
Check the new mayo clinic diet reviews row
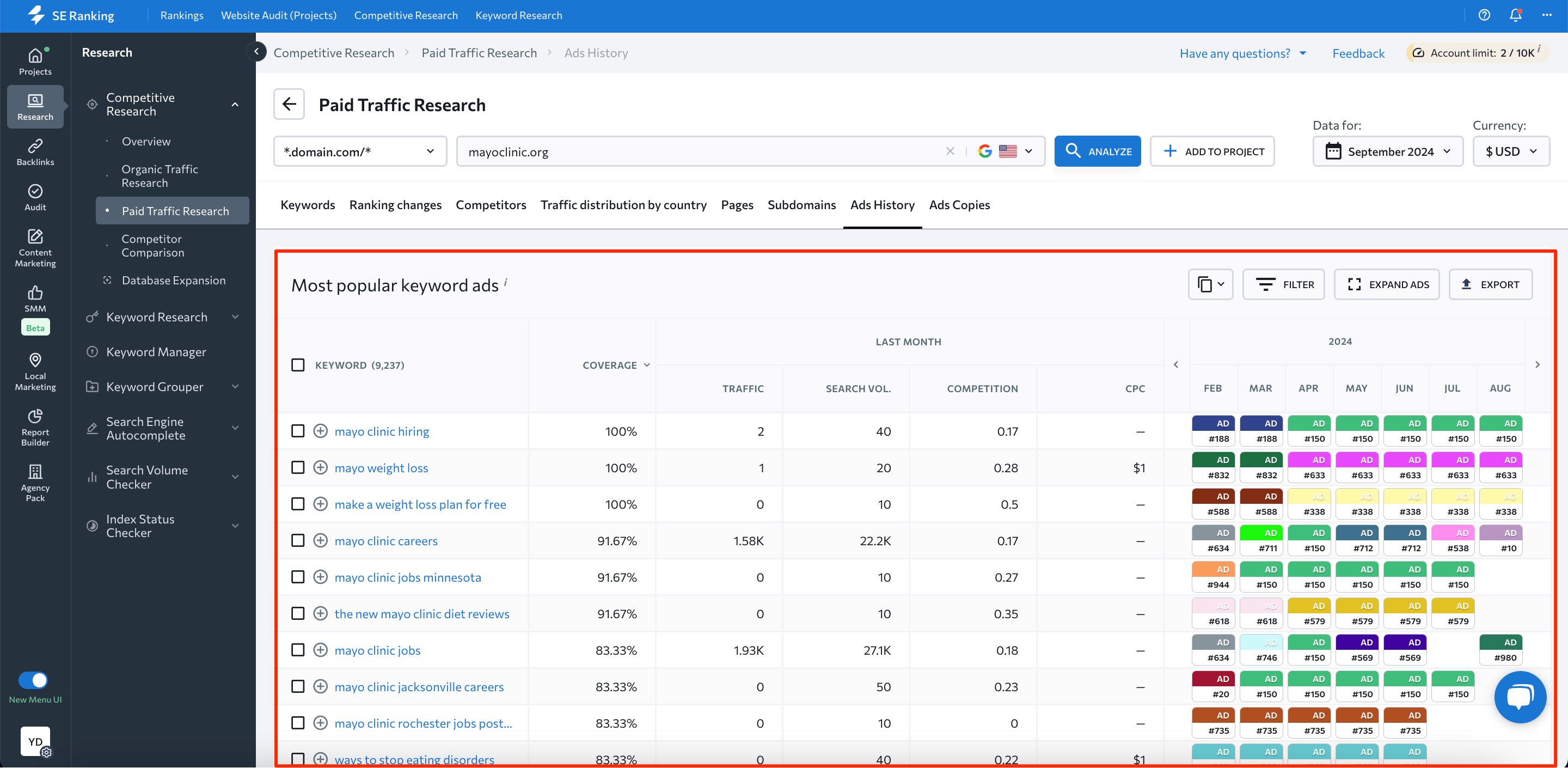pyautogui.click(x=298, y=613)
